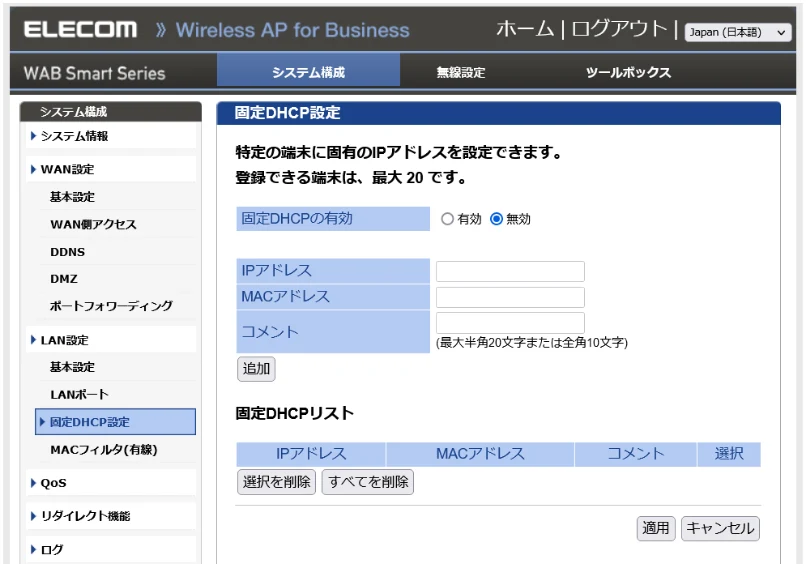Click the コメント input field
Screen dimensions: 806x568
[x=510, y=322]
